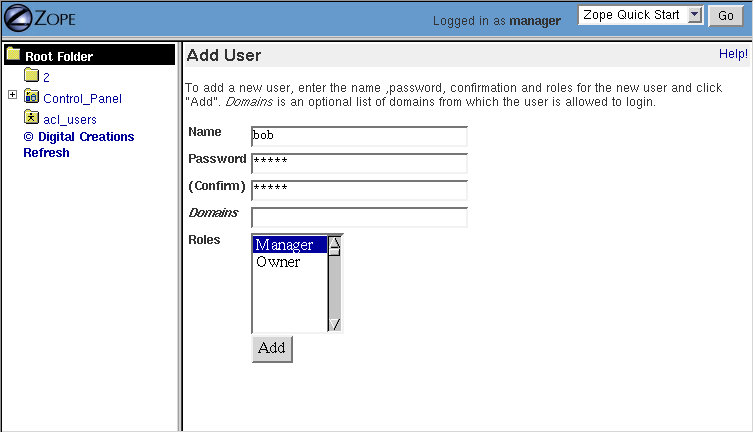
Task: Open the Root Folder link
Action: (x=59, y=57)
